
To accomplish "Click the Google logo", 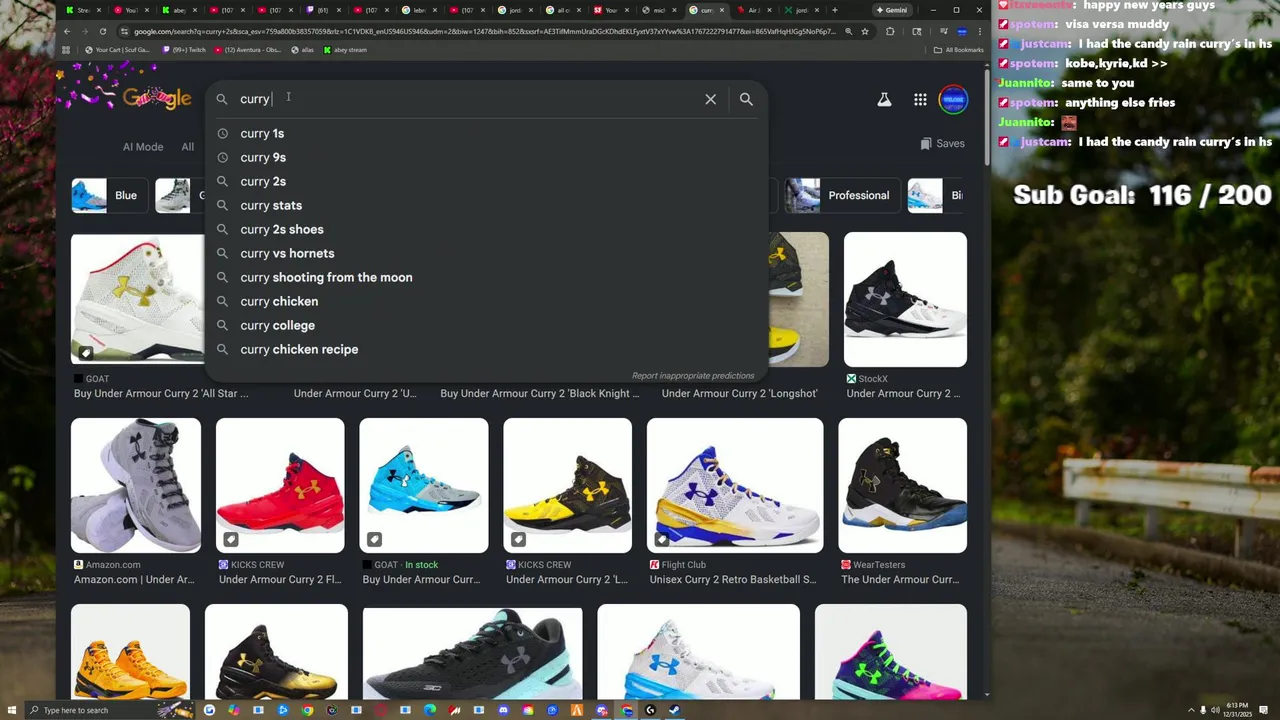I will 157,98.
